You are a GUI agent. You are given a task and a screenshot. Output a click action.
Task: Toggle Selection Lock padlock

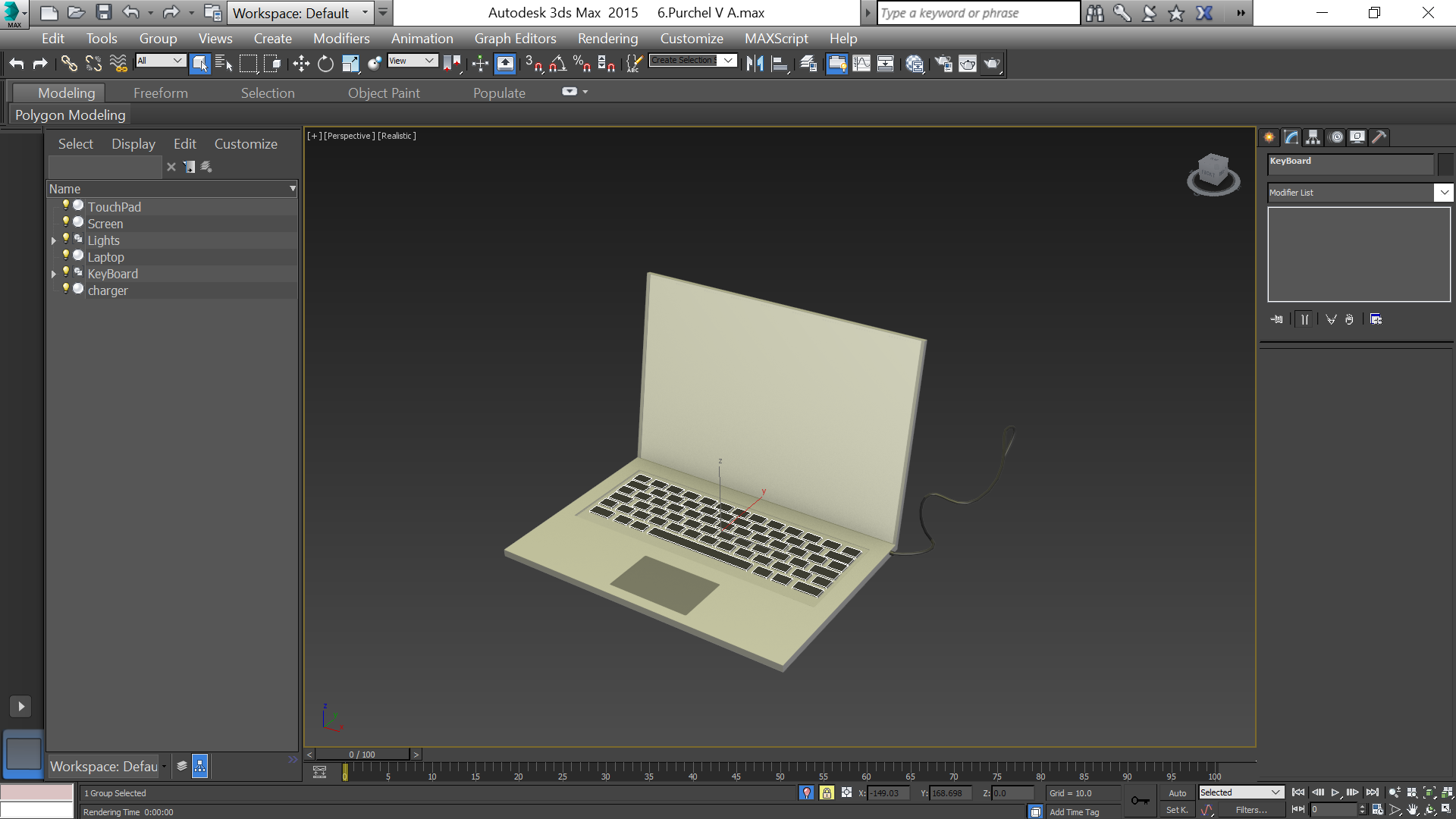(x=827, y=792)
